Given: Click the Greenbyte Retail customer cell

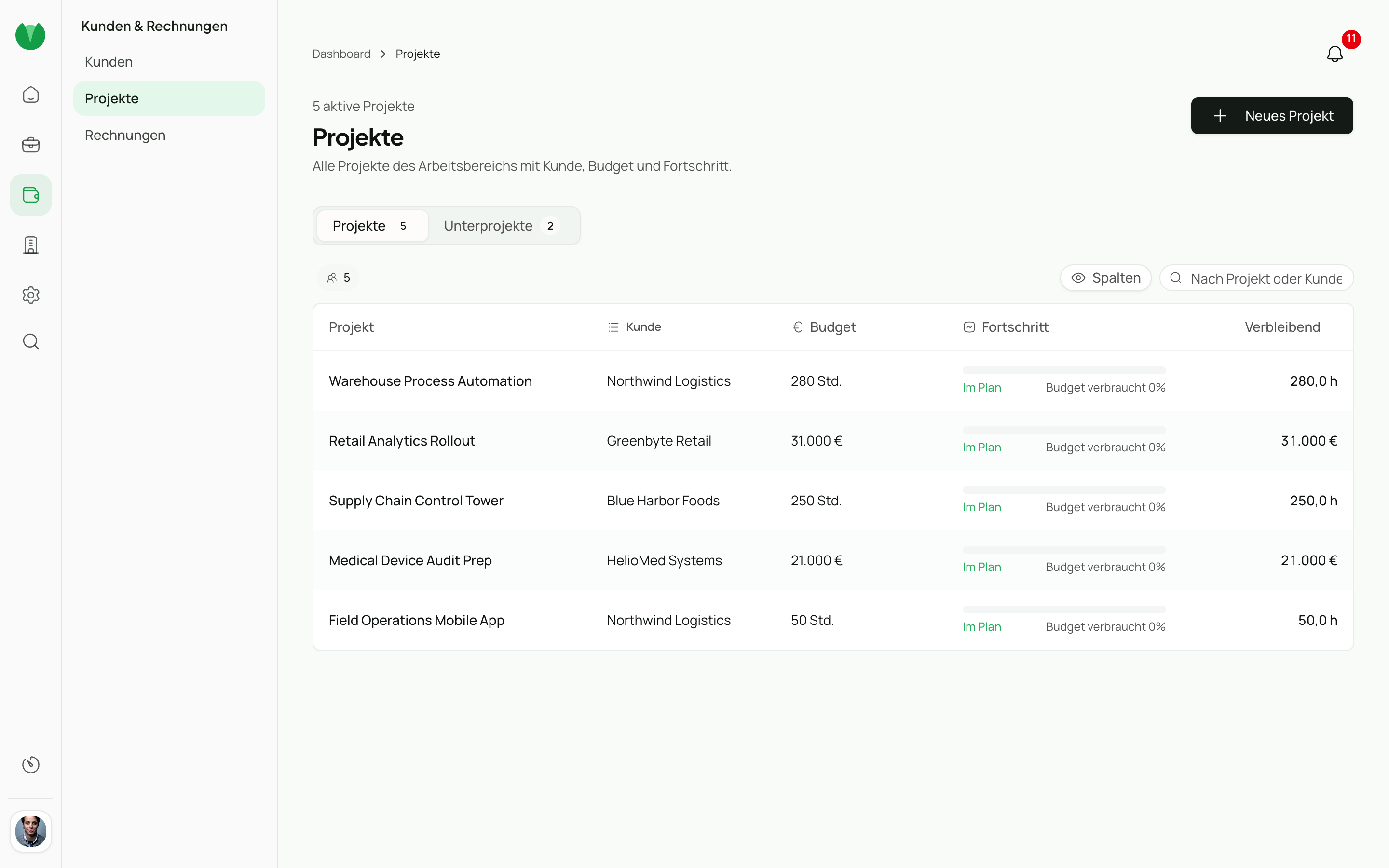Looking at the screenshot, I should (659, 441).
